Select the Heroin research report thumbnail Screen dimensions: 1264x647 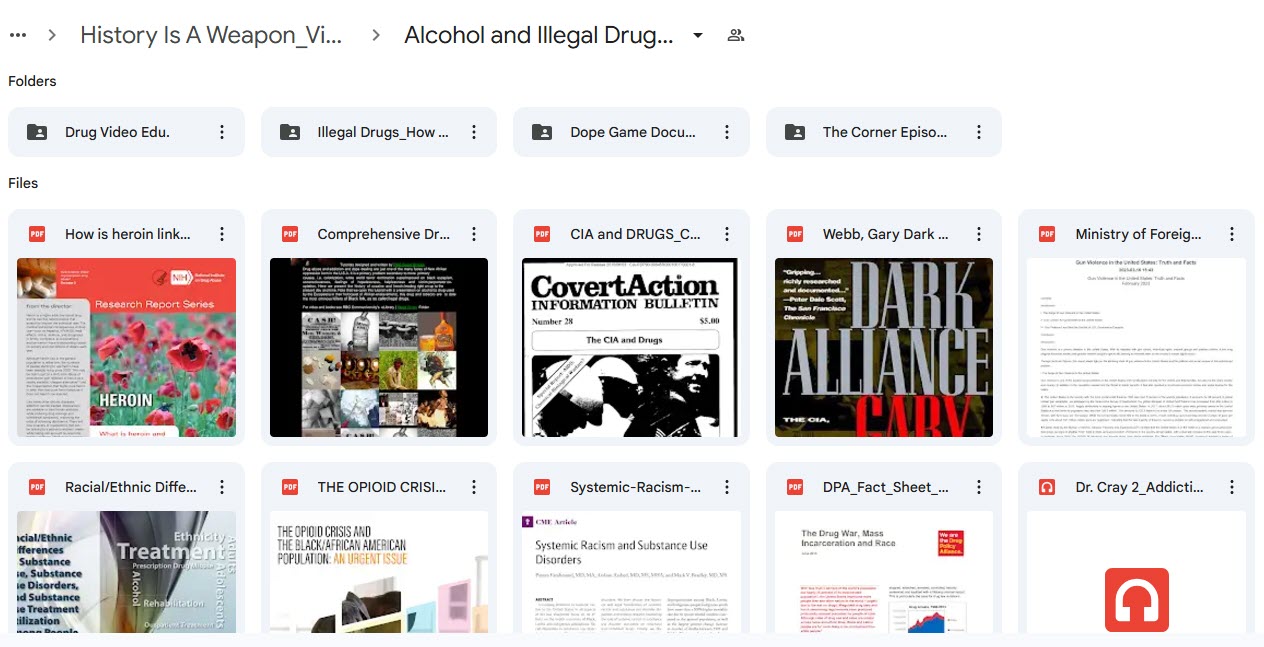click(x=126, y=347)
